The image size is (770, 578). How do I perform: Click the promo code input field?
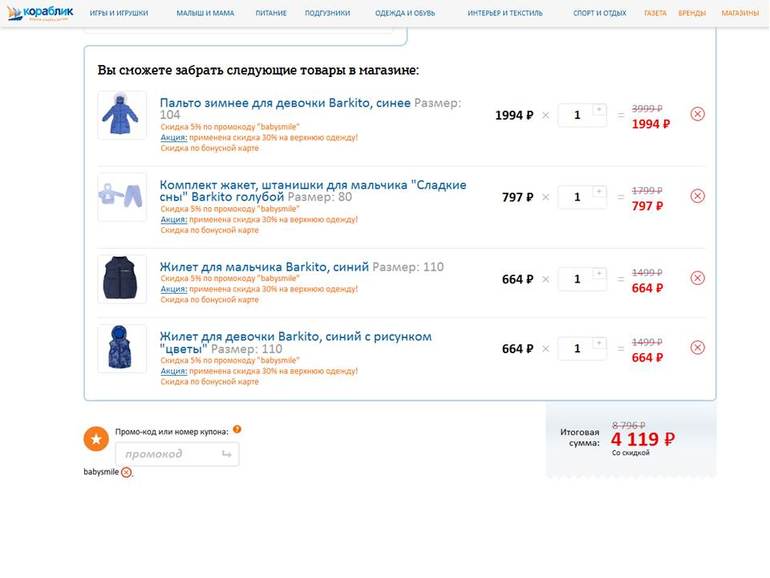168,454
